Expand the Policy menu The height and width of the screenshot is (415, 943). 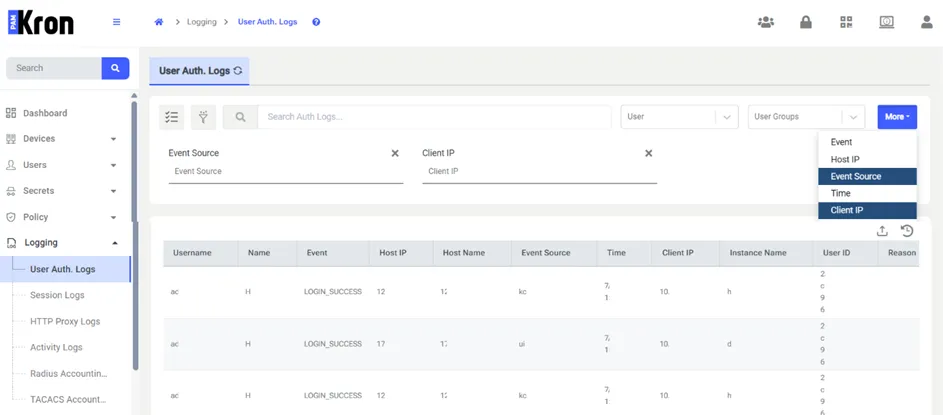pos(65,217)
